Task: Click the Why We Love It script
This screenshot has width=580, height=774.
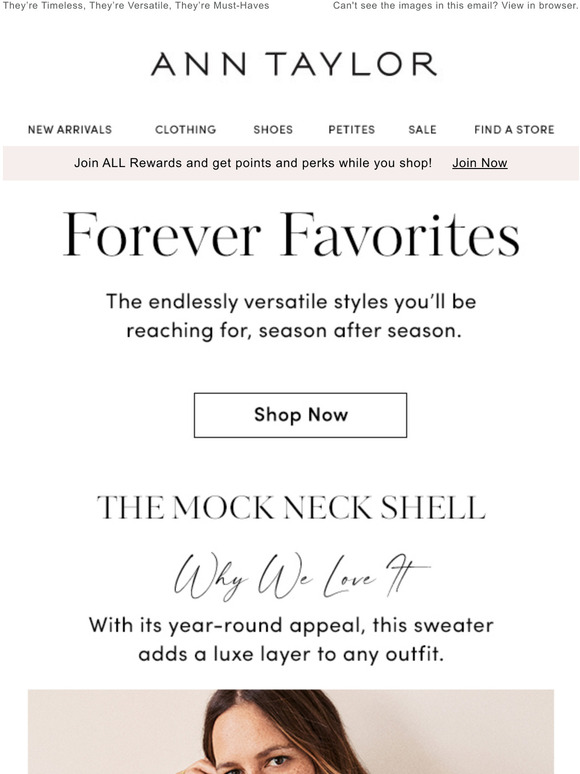Action: 302,576
